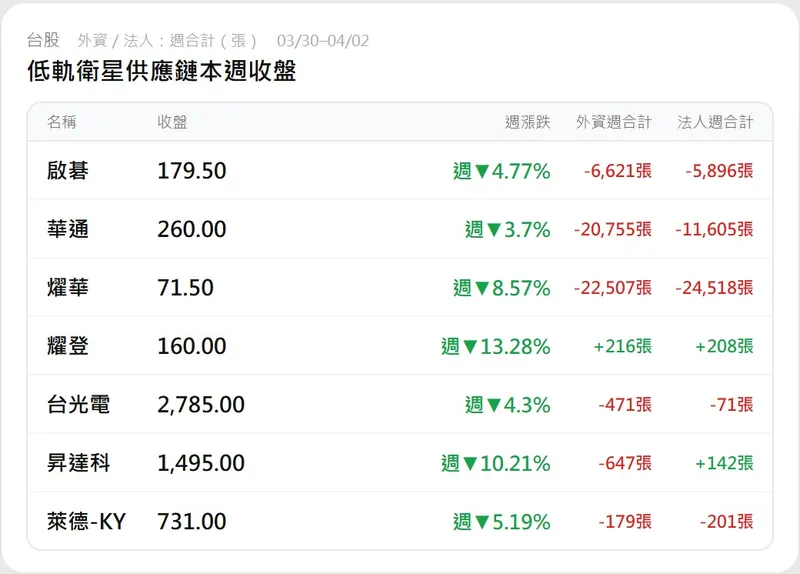The image size is (800, 574).
Task: Open the 台光電 stock entry
Action: (x=78, y=405)
